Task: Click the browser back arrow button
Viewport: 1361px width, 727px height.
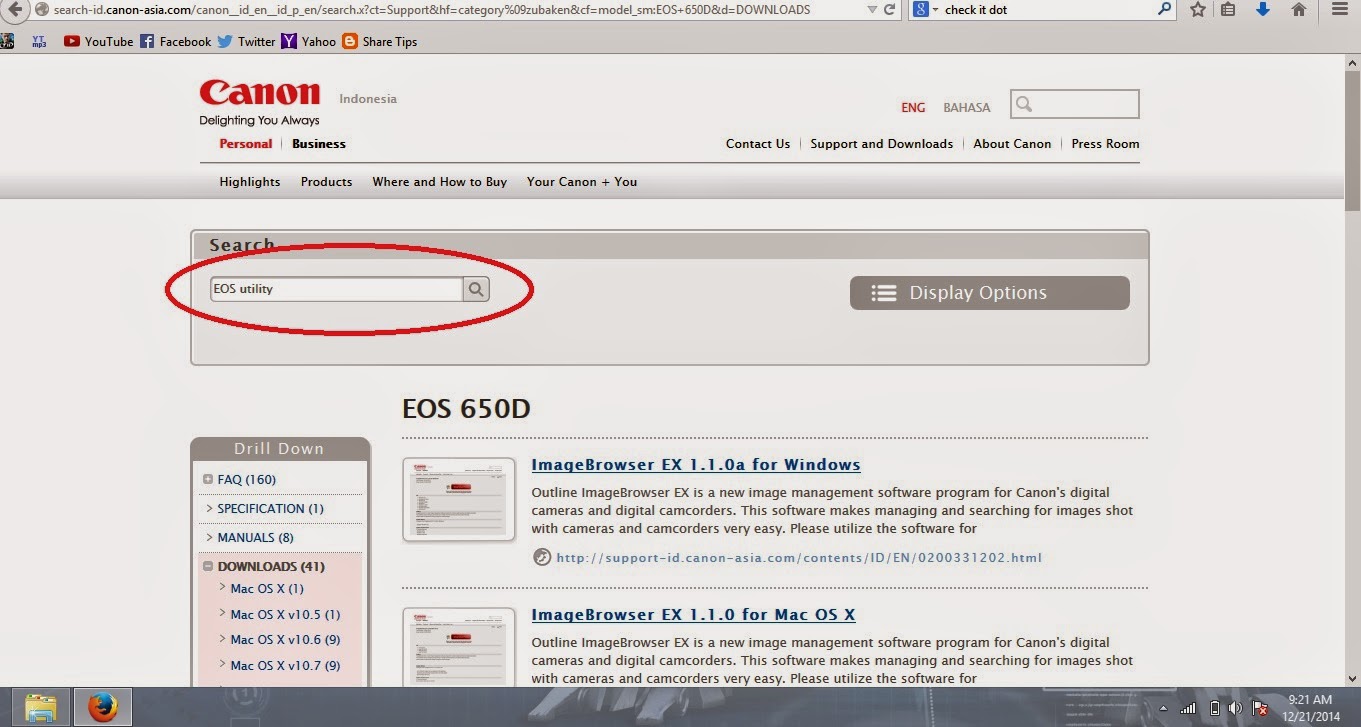Action: 16,10
